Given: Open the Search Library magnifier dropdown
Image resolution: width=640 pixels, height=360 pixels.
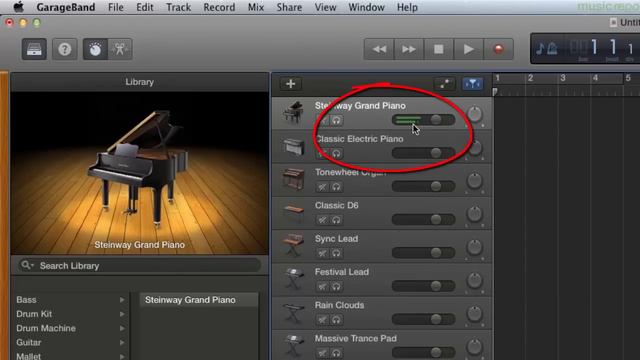Looking at the screenshot, I should 27,265.
